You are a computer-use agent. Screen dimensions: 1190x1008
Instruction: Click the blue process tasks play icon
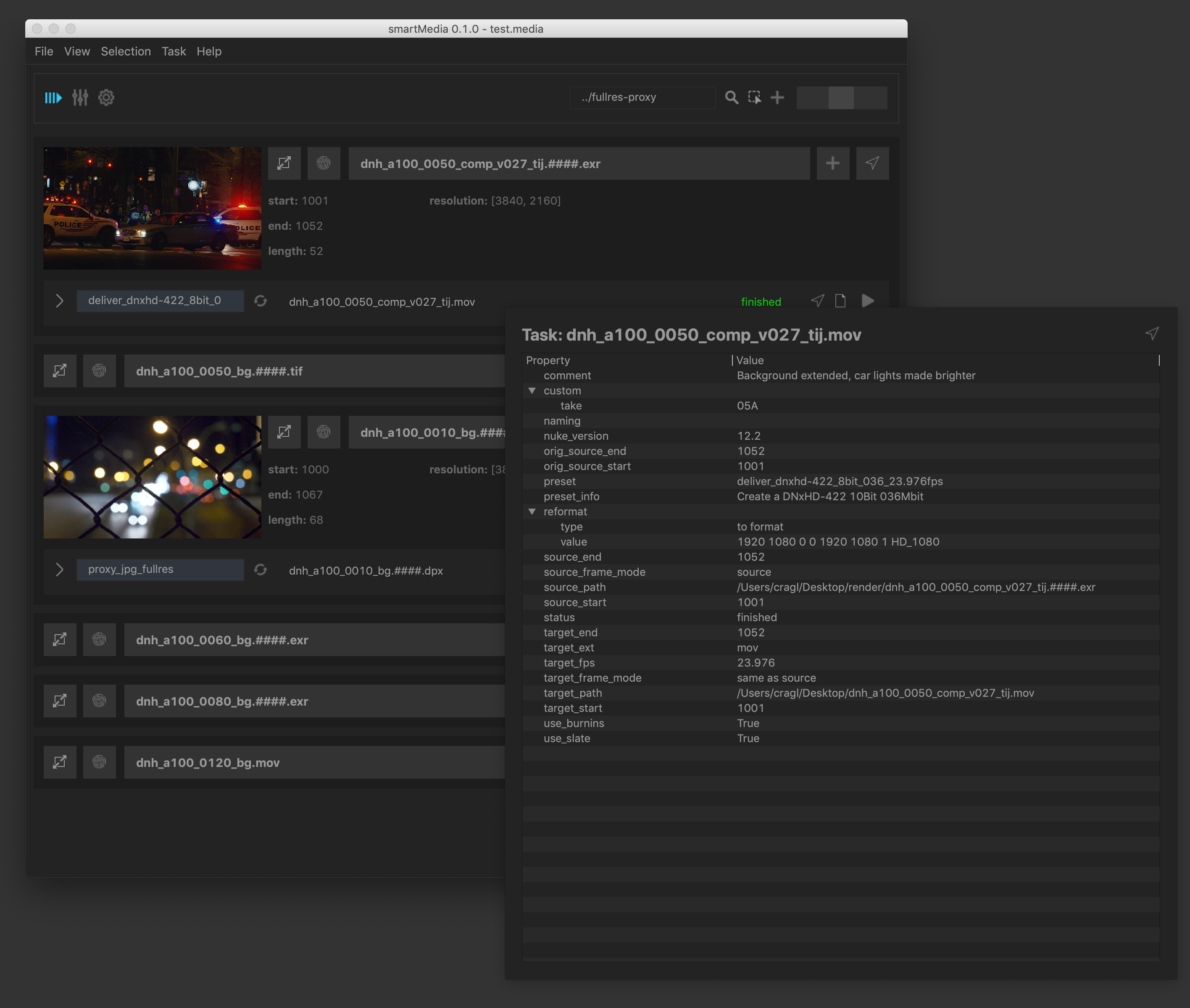(53, 98)
